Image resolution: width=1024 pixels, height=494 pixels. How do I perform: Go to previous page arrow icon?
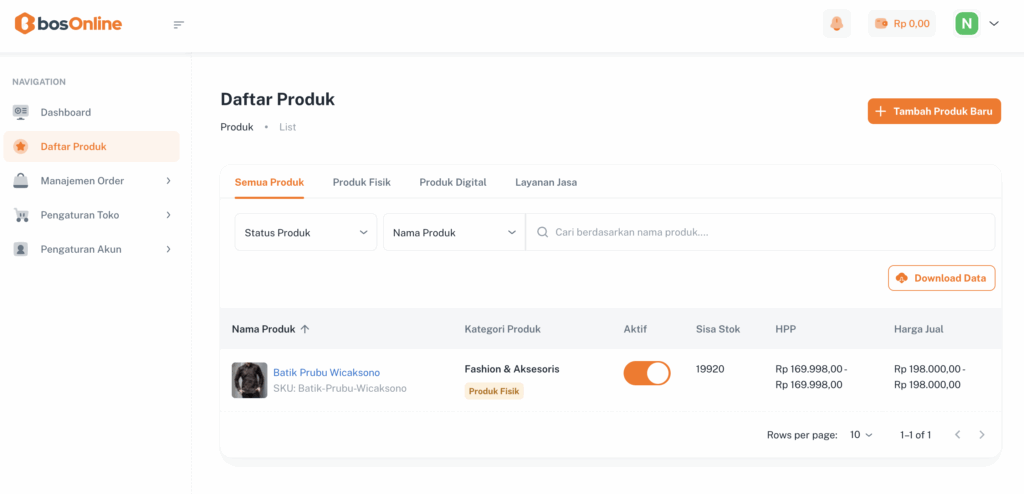957,435
